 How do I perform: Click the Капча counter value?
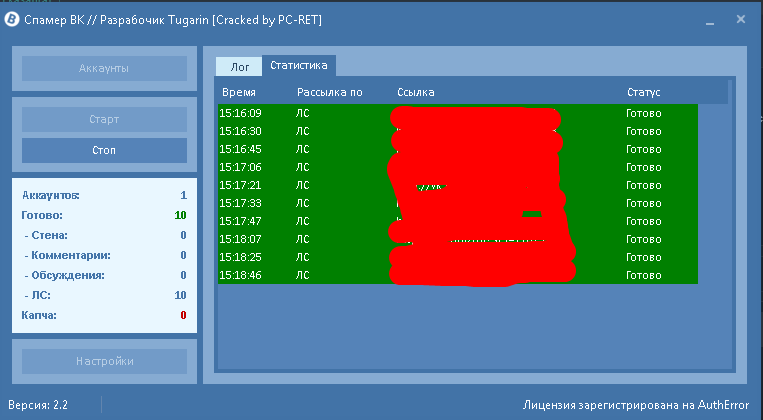tap(183, 315)
